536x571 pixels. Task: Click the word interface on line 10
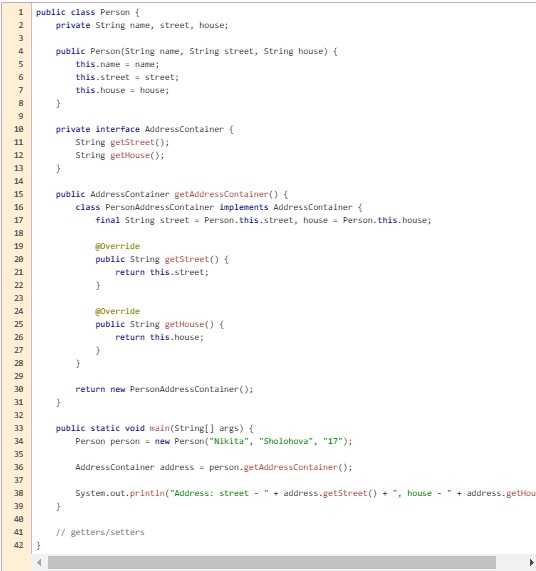pos(118,129)
